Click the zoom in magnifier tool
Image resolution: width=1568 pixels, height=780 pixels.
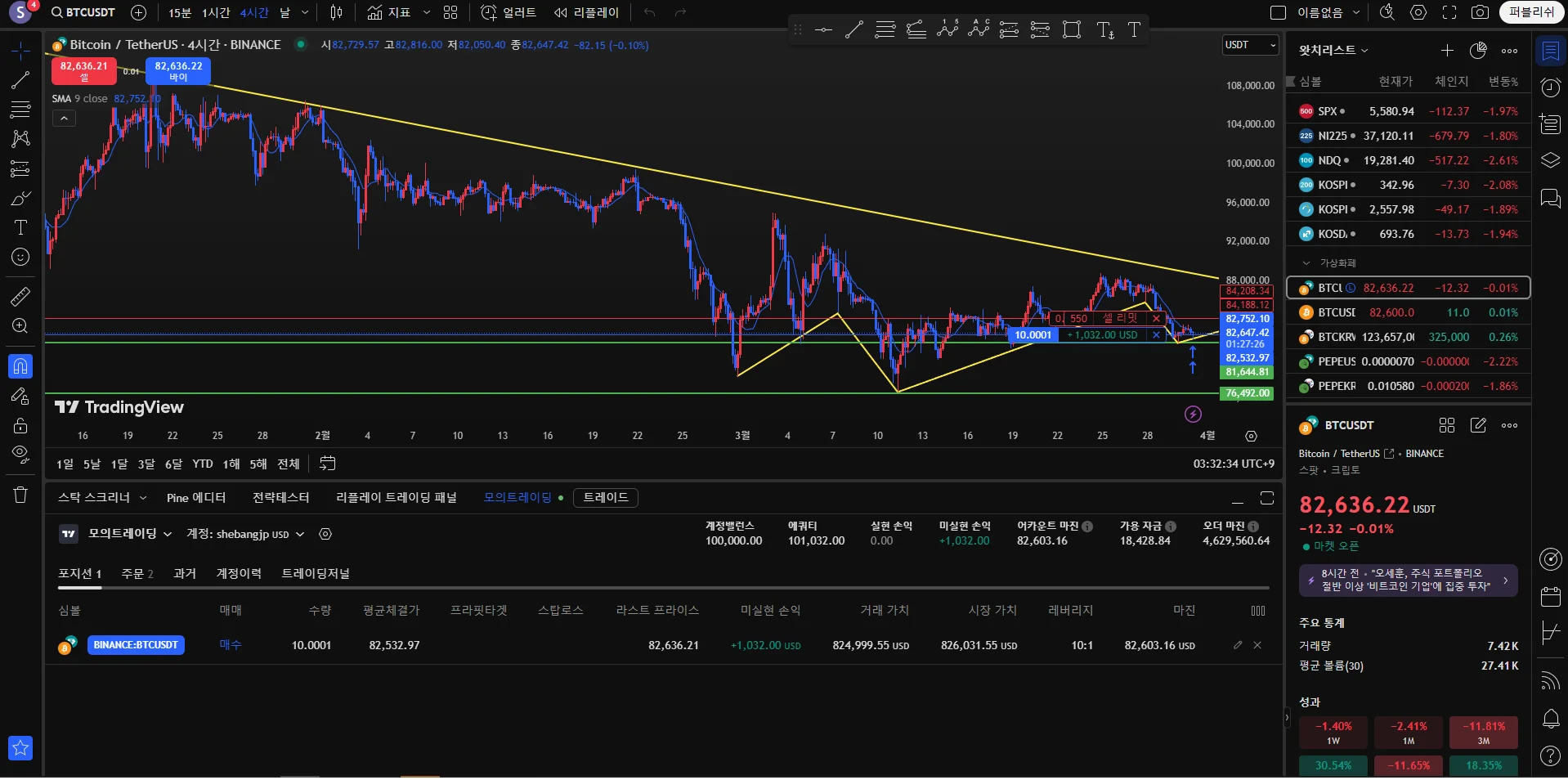pyautogui.click(x=20, y=327)
